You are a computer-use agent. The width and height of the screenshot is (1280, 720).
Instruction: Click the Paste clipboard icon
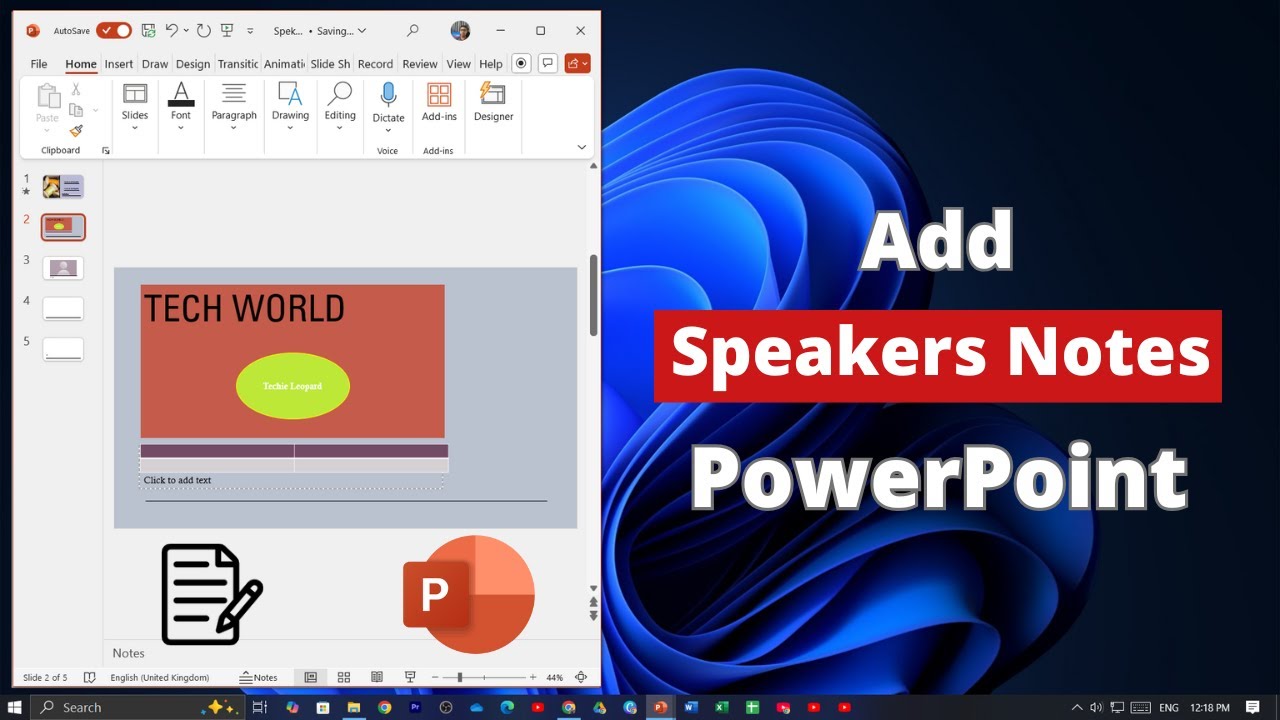coord(48,96)
